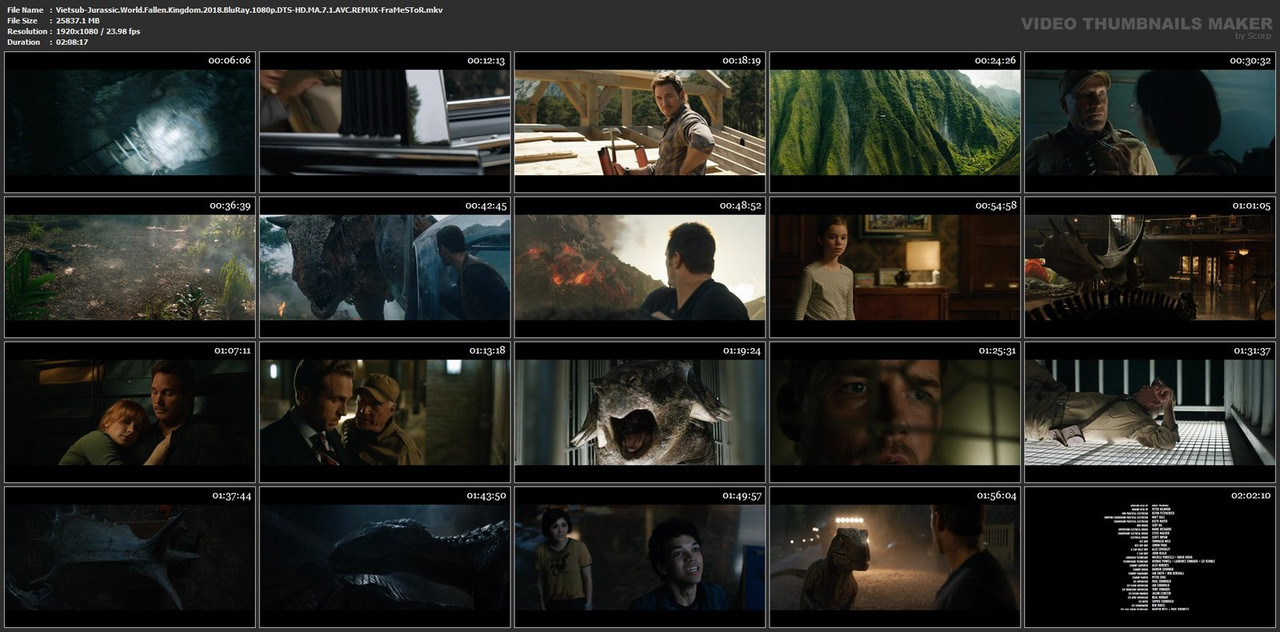Choose the thumbnail at 01:49:57
1280x632 pixels.
pos(640,557)
